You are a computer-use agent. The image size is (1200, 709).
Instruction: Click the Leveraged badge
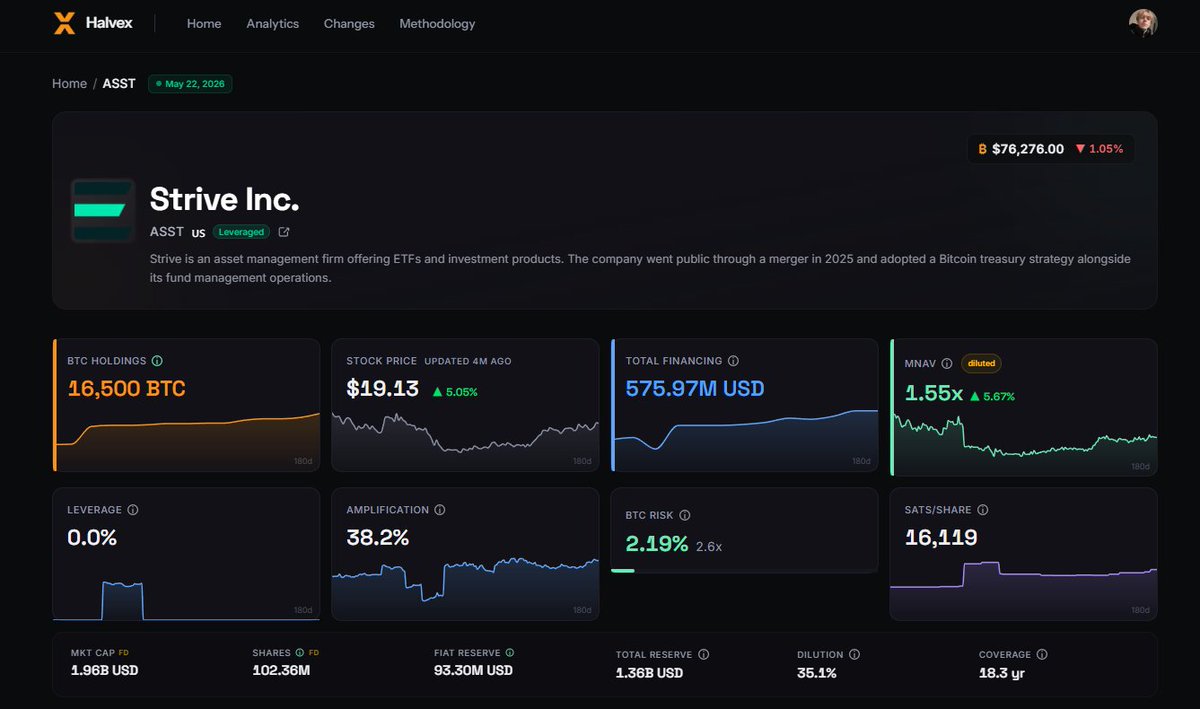[241, 232]
